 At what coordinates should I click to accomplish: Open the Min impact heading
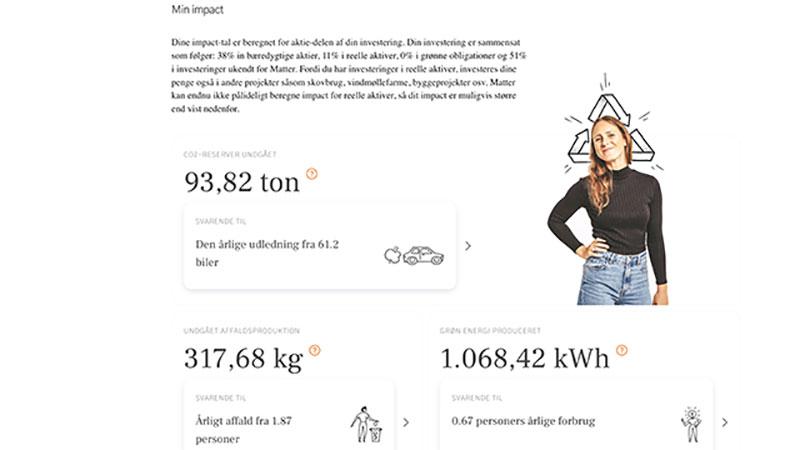click(197, 10)
